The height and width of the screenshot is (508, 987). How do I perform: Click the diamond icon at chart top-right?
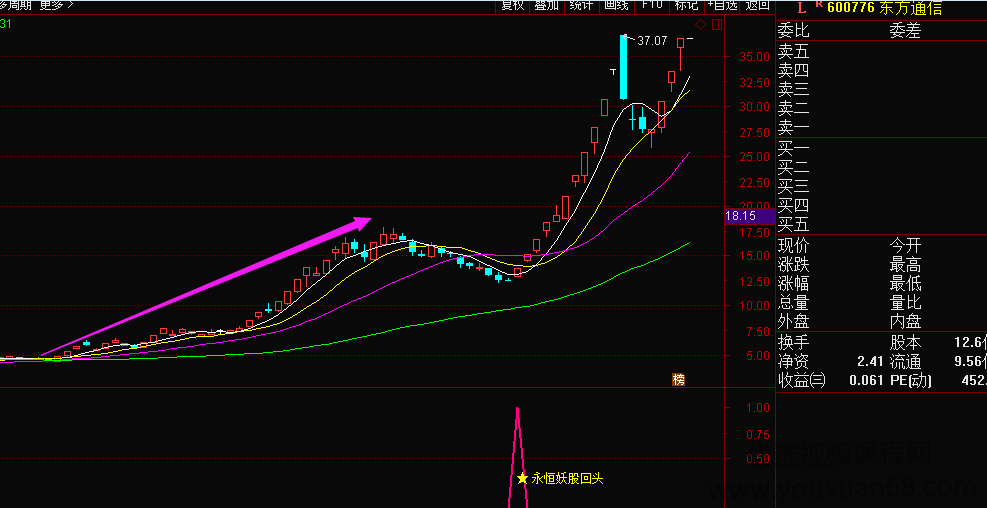point(700,24)
